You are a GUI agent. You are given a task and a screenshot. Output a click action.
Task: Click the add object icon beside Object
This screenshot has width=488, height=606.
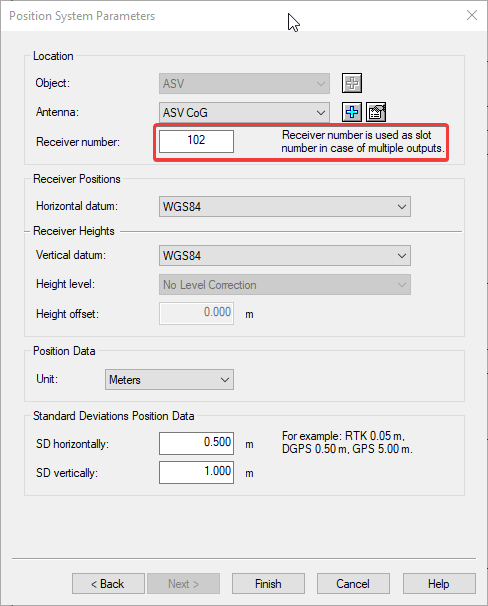tap(352, 83)
